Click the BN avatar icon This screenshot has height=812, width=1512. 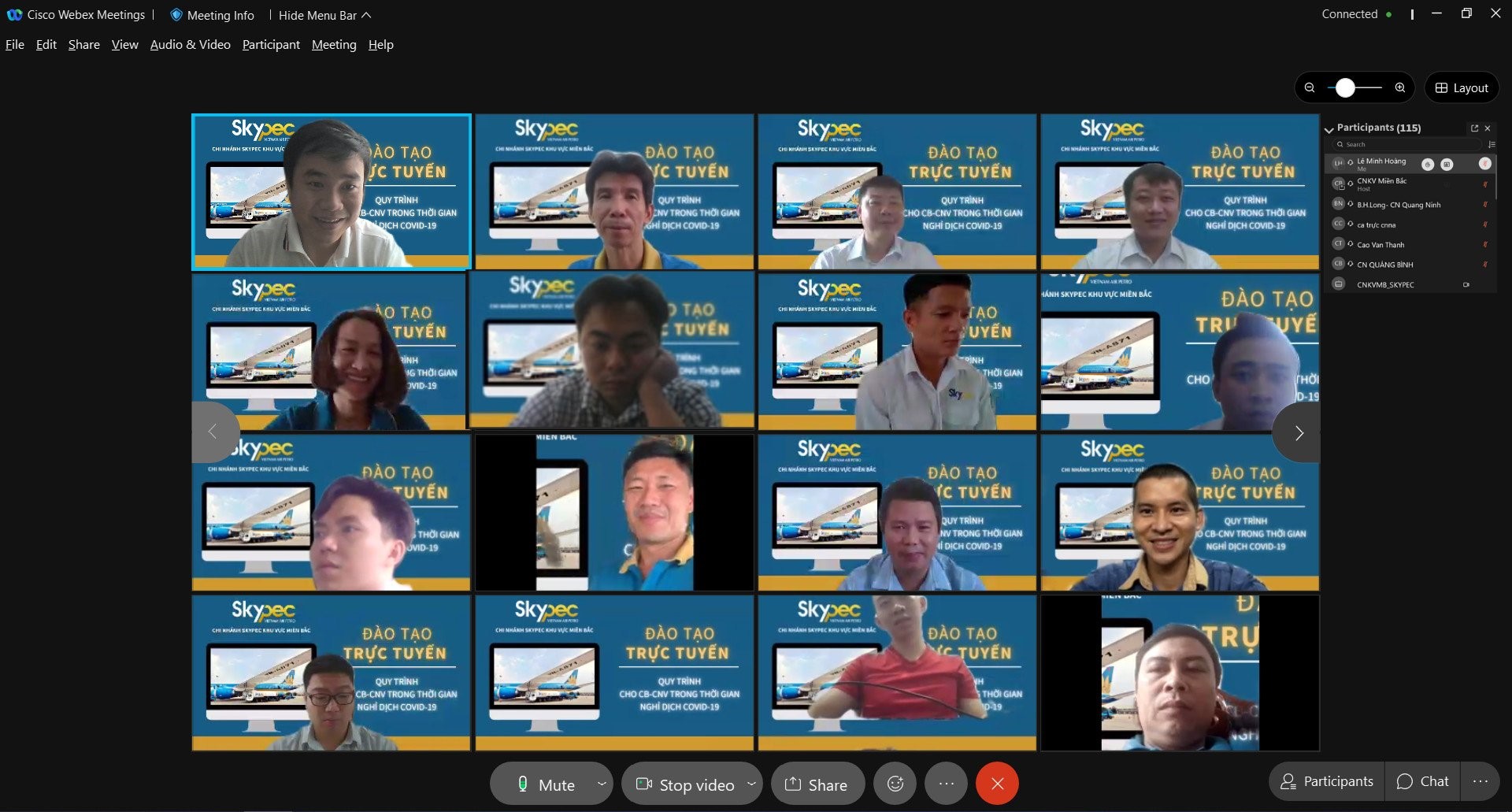[1338, 204]
